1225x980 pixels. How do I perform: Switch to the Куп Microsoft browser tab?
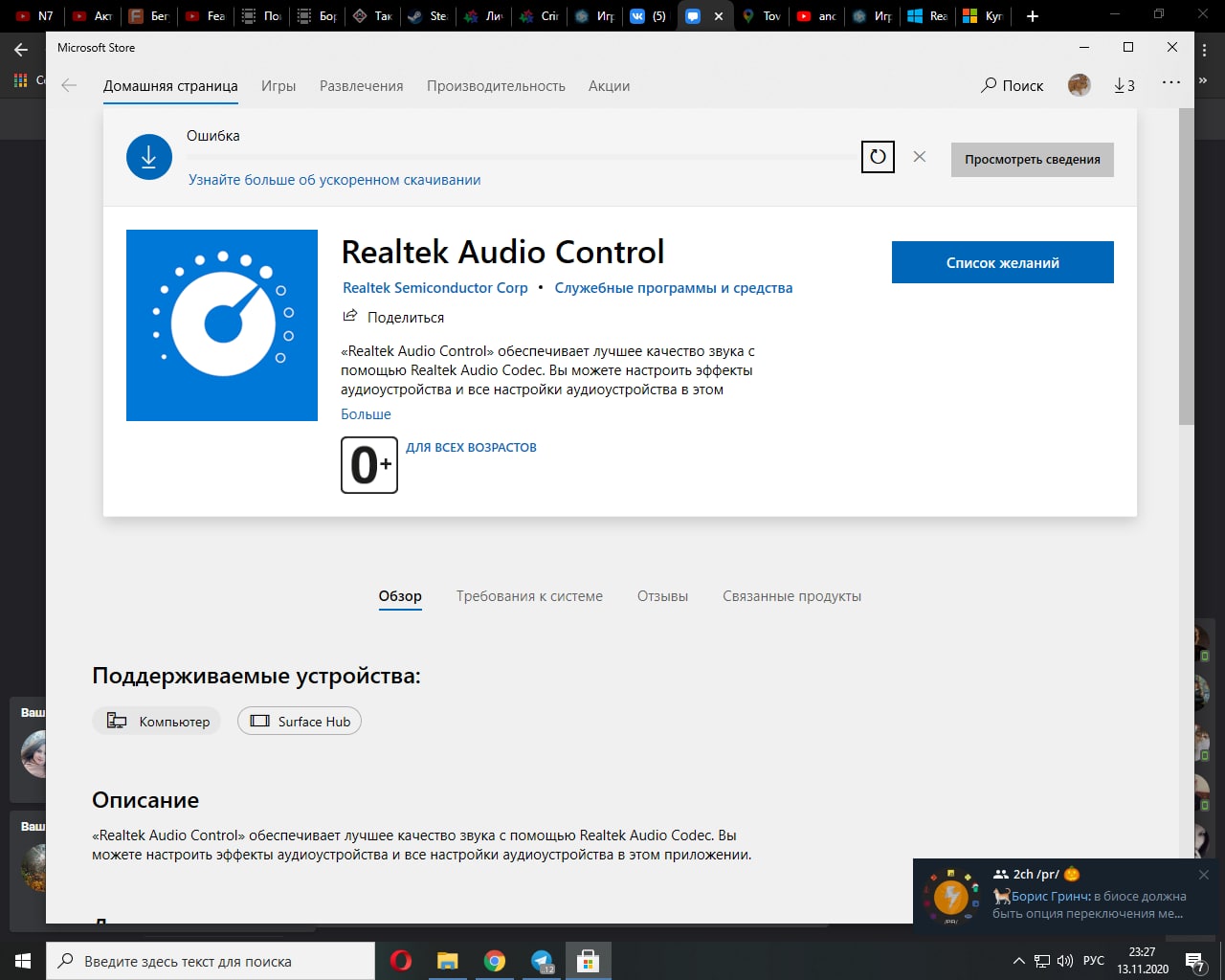pos(983,15)
